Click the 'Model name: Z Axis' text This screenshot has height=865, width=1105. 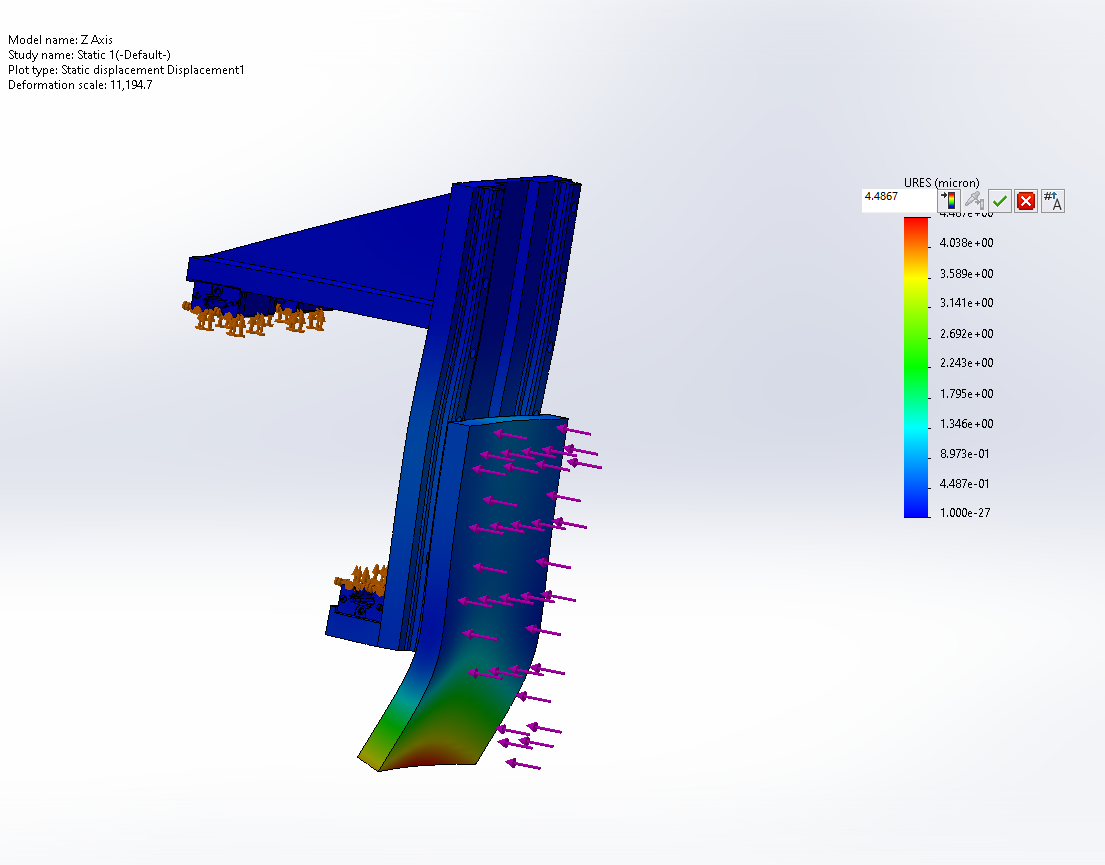60,40
